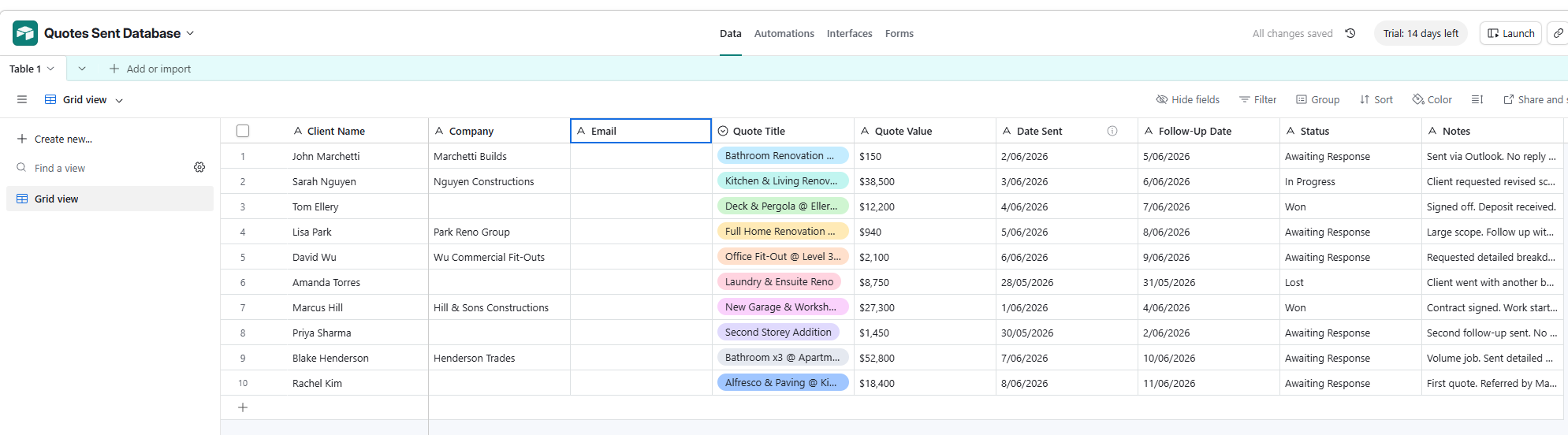Open the Group options
This screenshot has width=1568, height=435.
(1317, 99)
